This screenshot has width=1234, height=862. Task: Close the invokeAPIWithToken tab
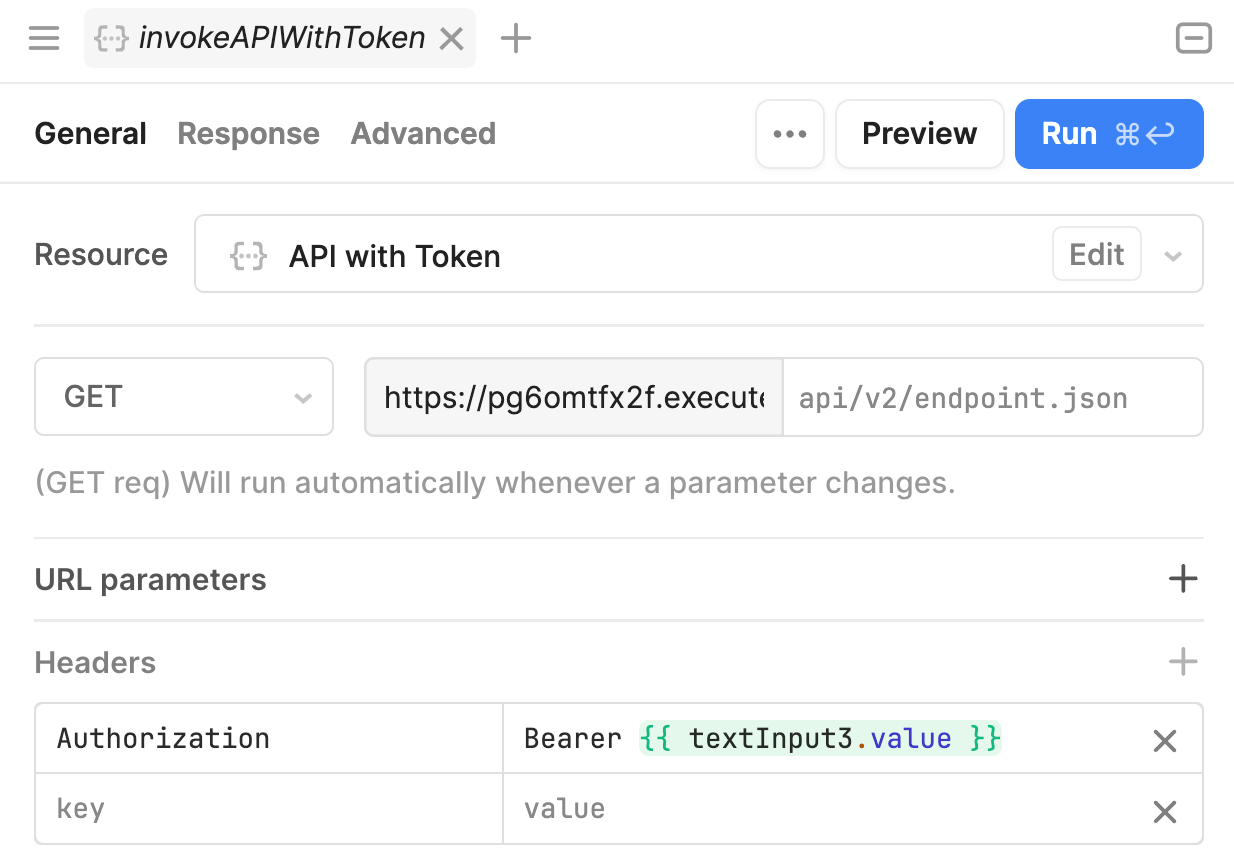(x=452, y=39)
